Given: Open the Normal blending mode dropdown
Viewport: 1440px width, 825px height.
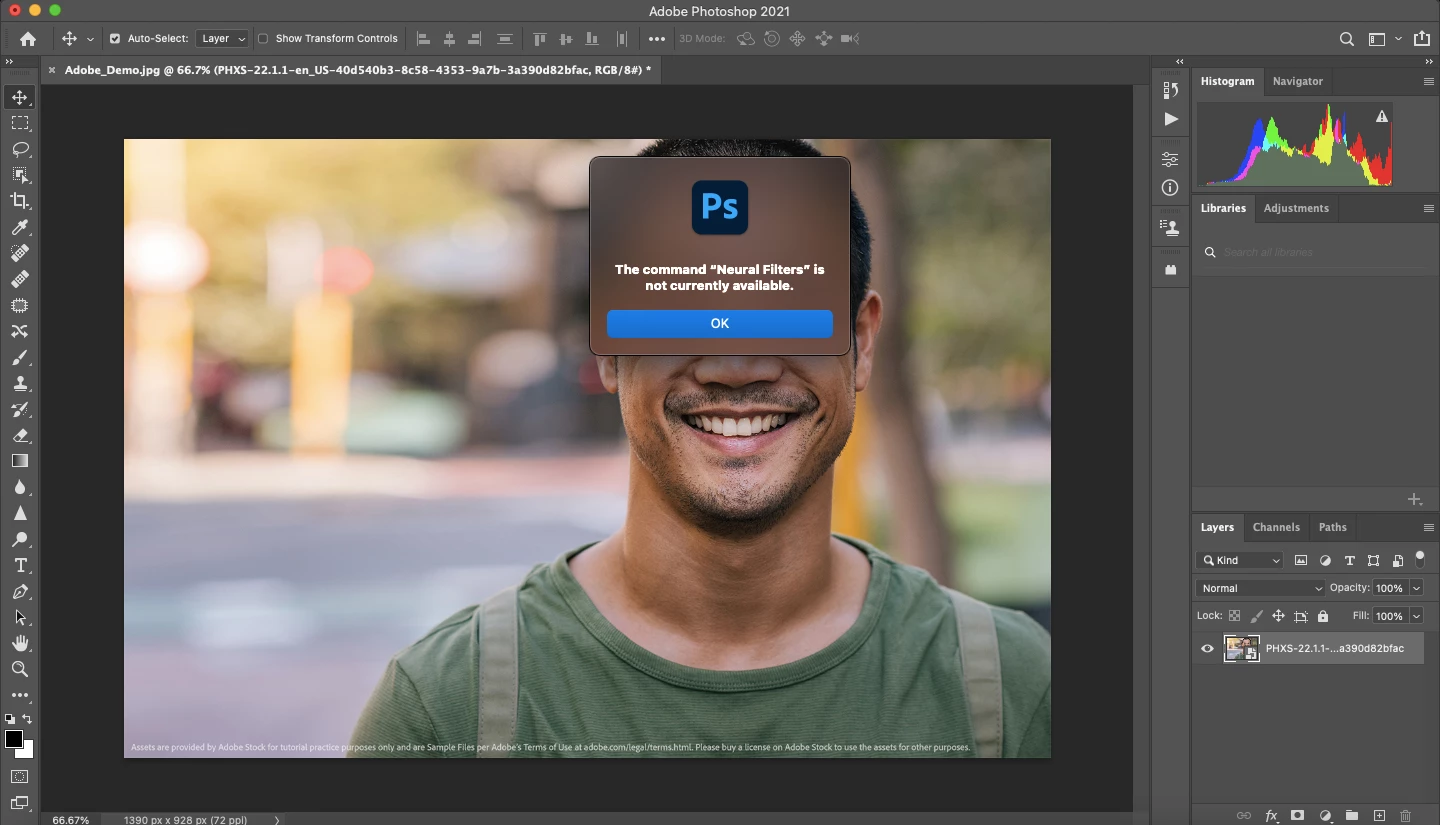Looking at the screenshot, I should [x=1260, y=588].
